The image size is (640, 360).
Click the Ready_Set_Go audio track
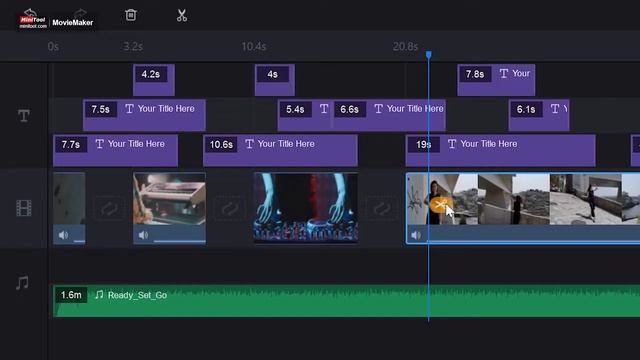(347, 301)
